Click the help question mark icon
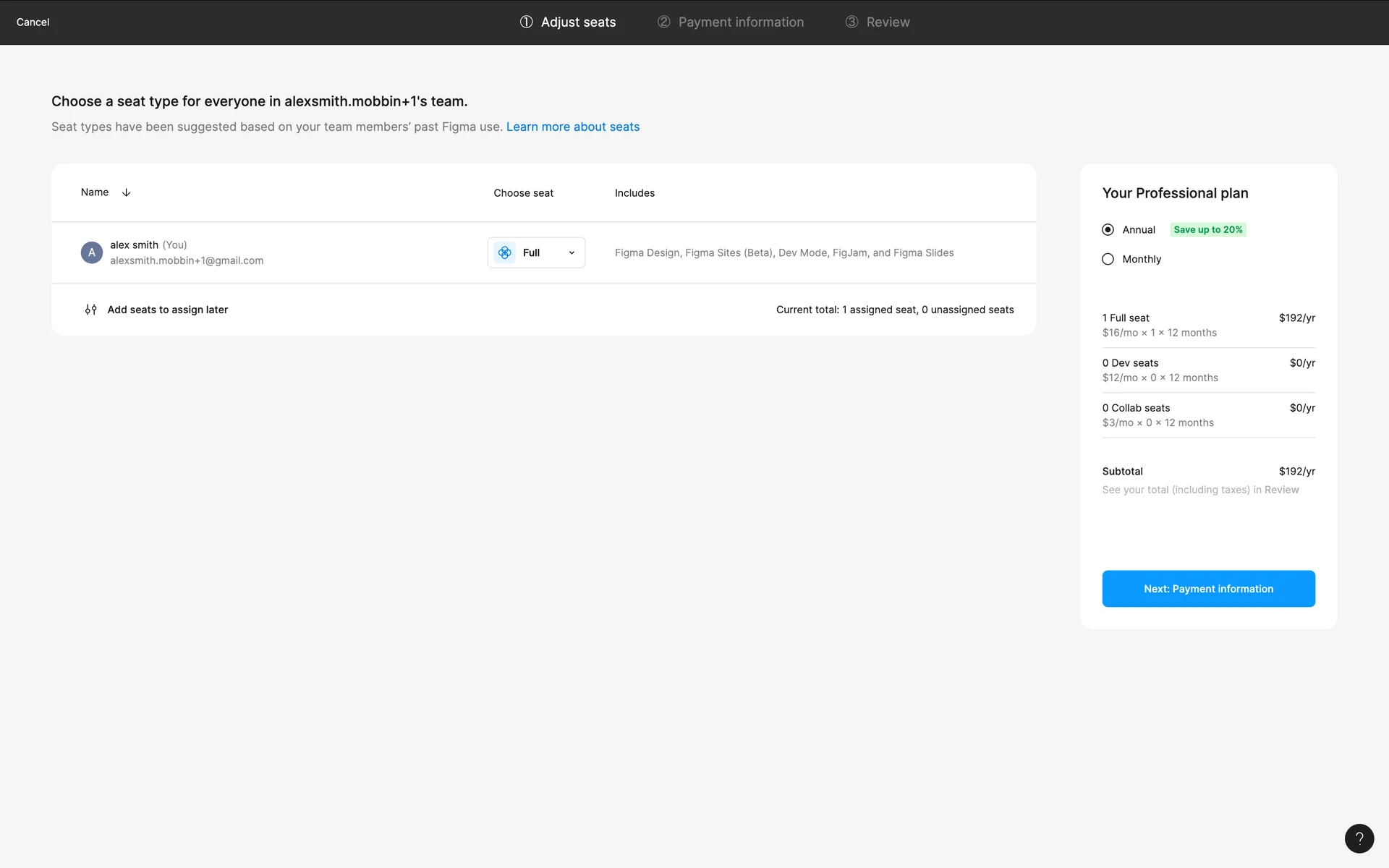The width and height of the screenshot is (1389, 868). pyautogui.click(x=1359, y=838)
